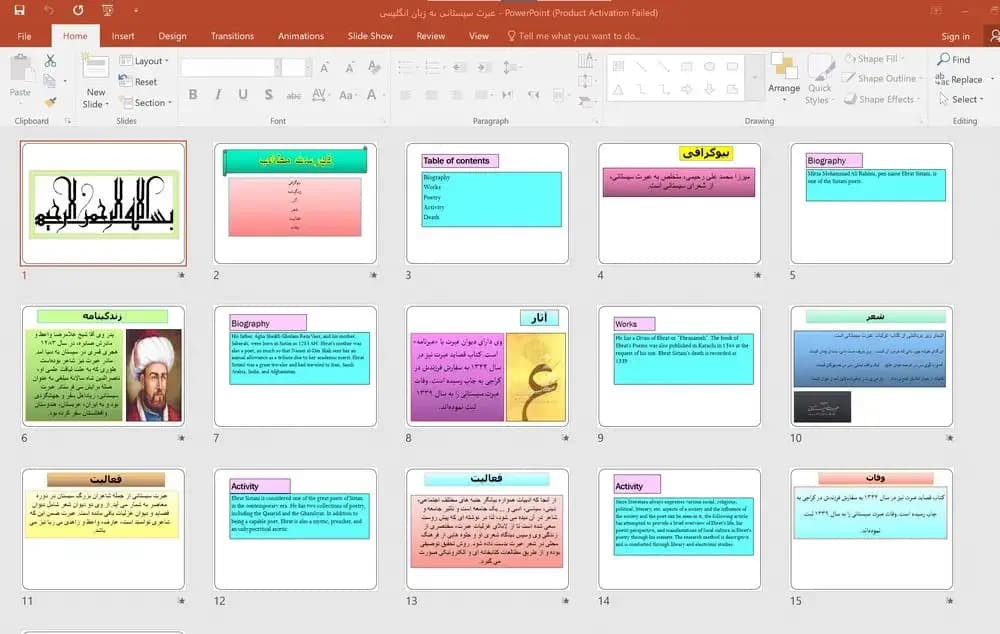
Task: Click the Reset button
Action: point(138,81)
